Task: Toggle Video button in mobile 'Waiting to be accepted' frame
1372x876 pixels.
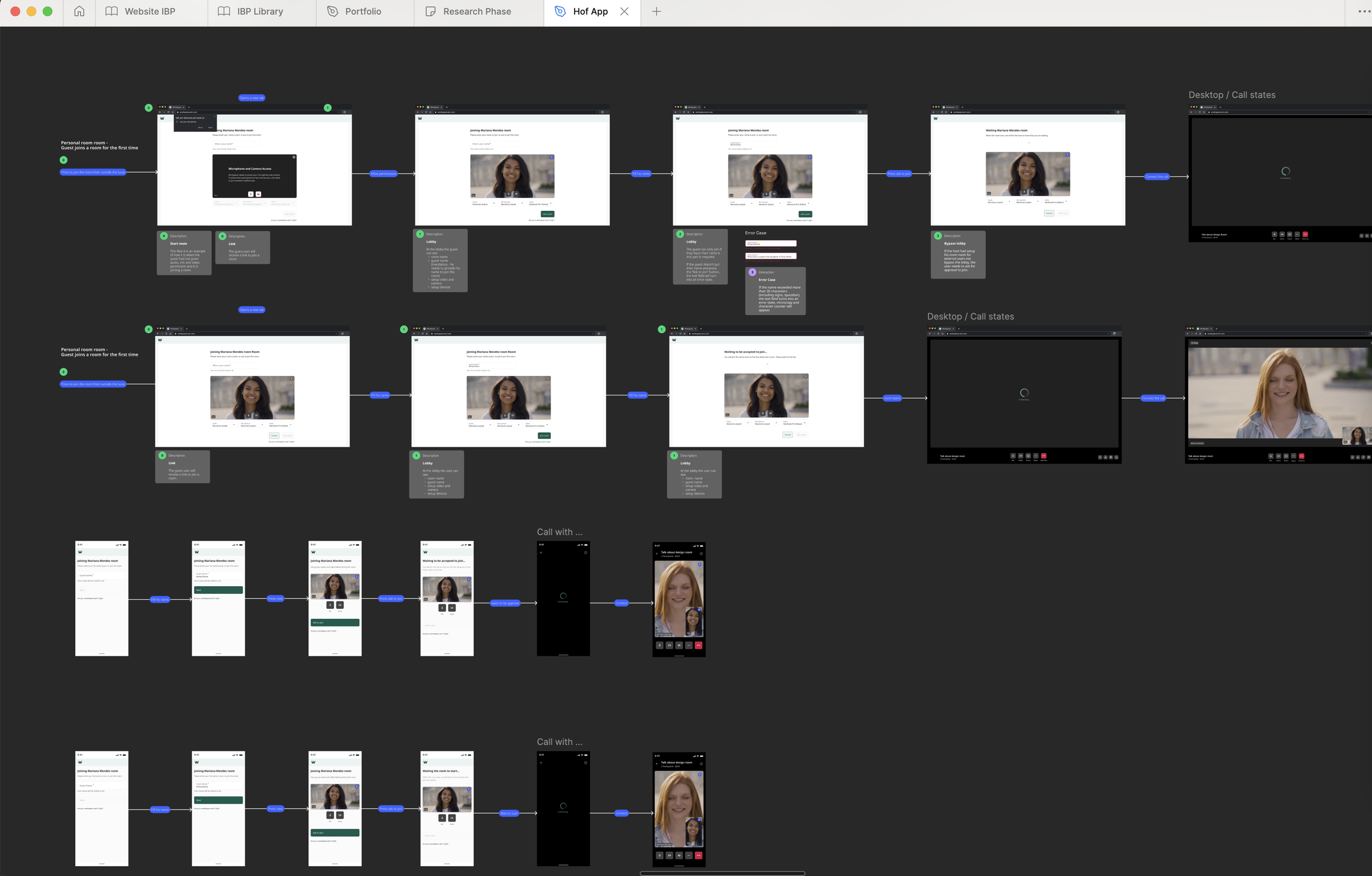Action: (x=452, y=608)
